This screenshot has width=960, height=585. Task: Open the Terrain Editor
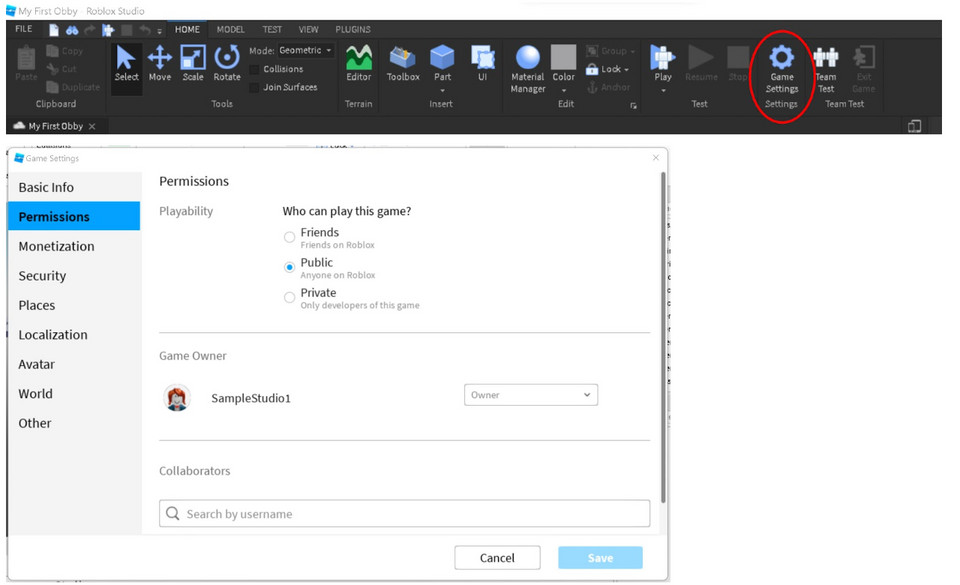(x=359, y=64)
